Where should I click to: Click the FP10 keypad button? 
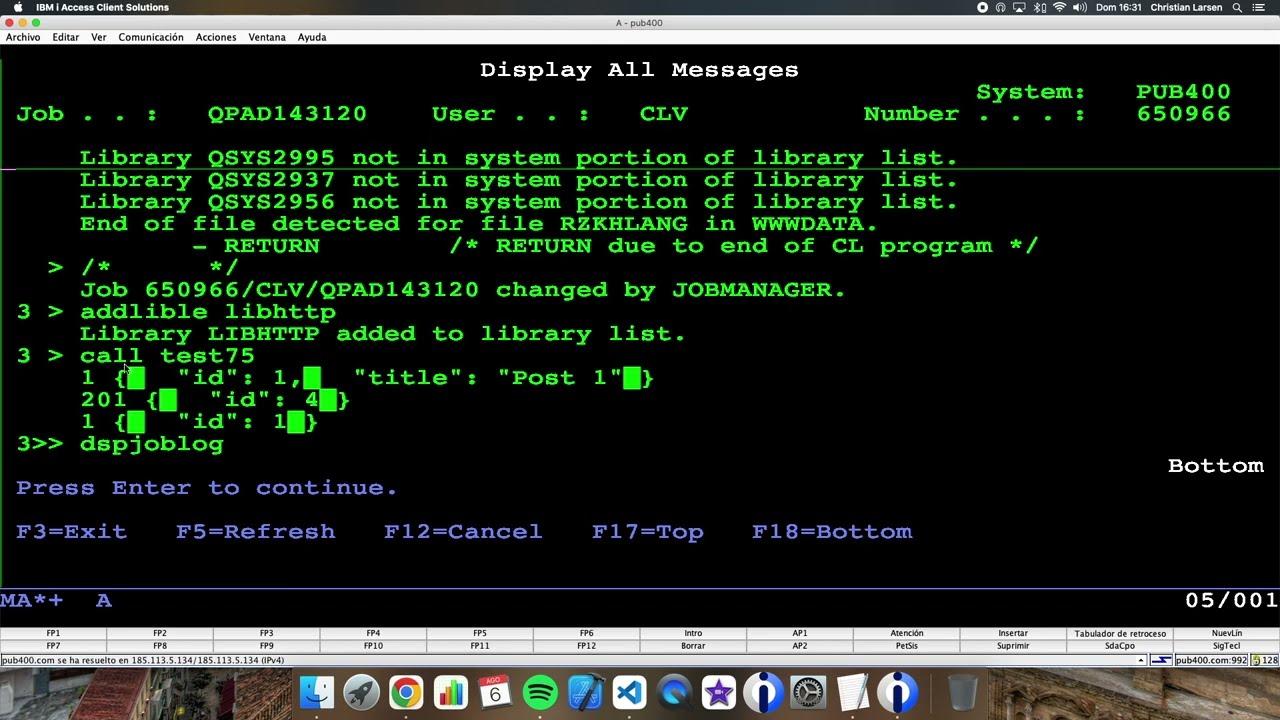pyautogui.click(x=373, y=646)
